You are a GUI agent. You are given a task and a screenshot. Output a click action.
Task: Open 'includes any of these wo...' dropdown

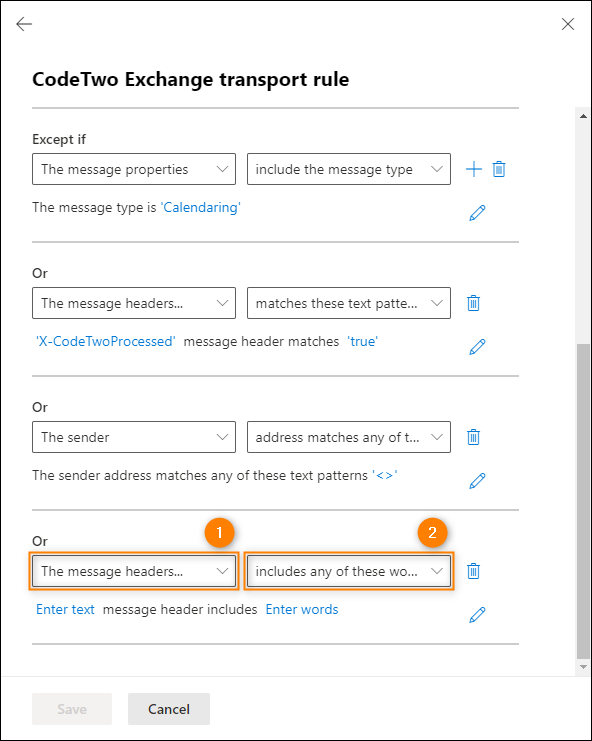click(349, 571)
